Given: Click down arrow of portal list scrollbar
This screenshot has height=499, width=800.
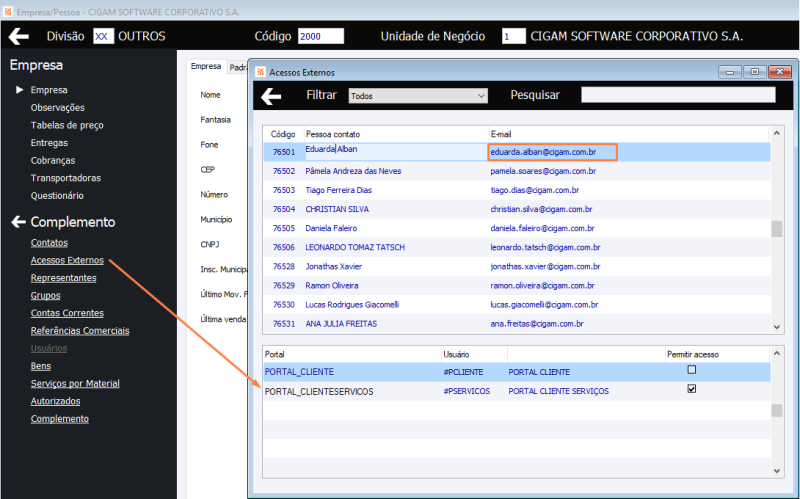Looking at the screenshot, I should [x=777, y=471].
